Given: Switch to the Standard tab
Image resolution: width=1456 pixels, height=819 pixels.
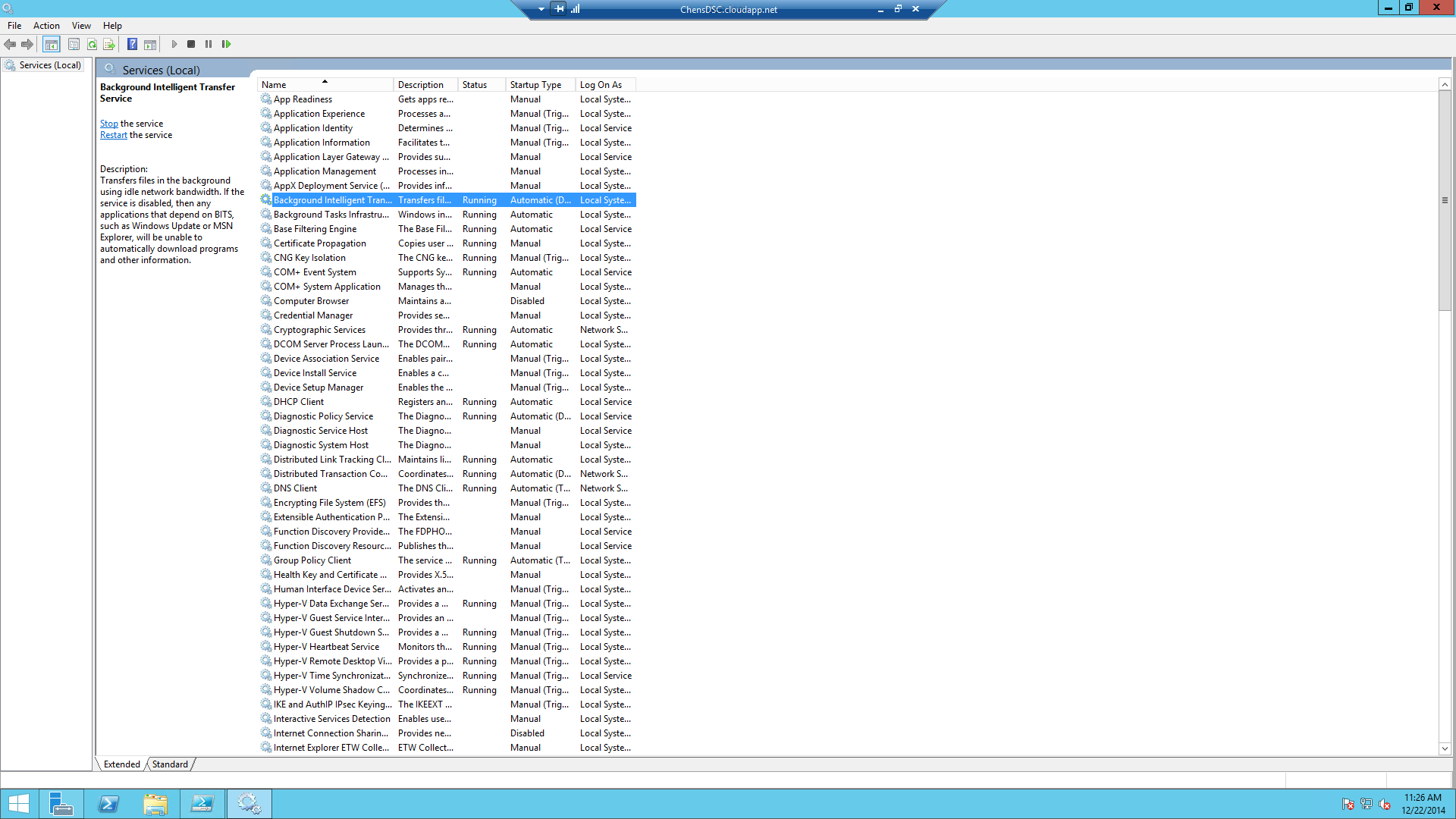Looking at the screenshot, I should 170,764.
